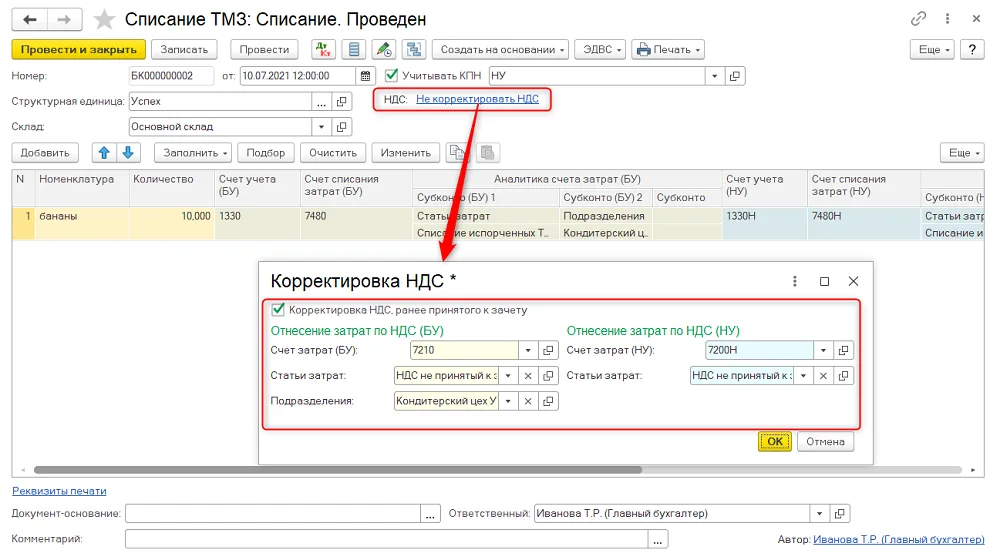The height and width of the screenshot is (560, 1000).
Task: Click the Номер input field
Action: pyautogui.click(x=171, y=76)
